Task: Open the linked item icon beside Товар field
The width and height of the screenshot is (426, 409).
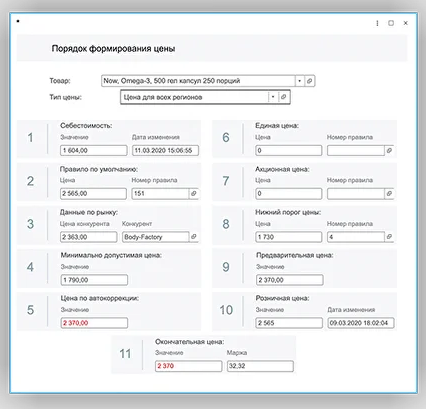Action: [x=310, y=81]
